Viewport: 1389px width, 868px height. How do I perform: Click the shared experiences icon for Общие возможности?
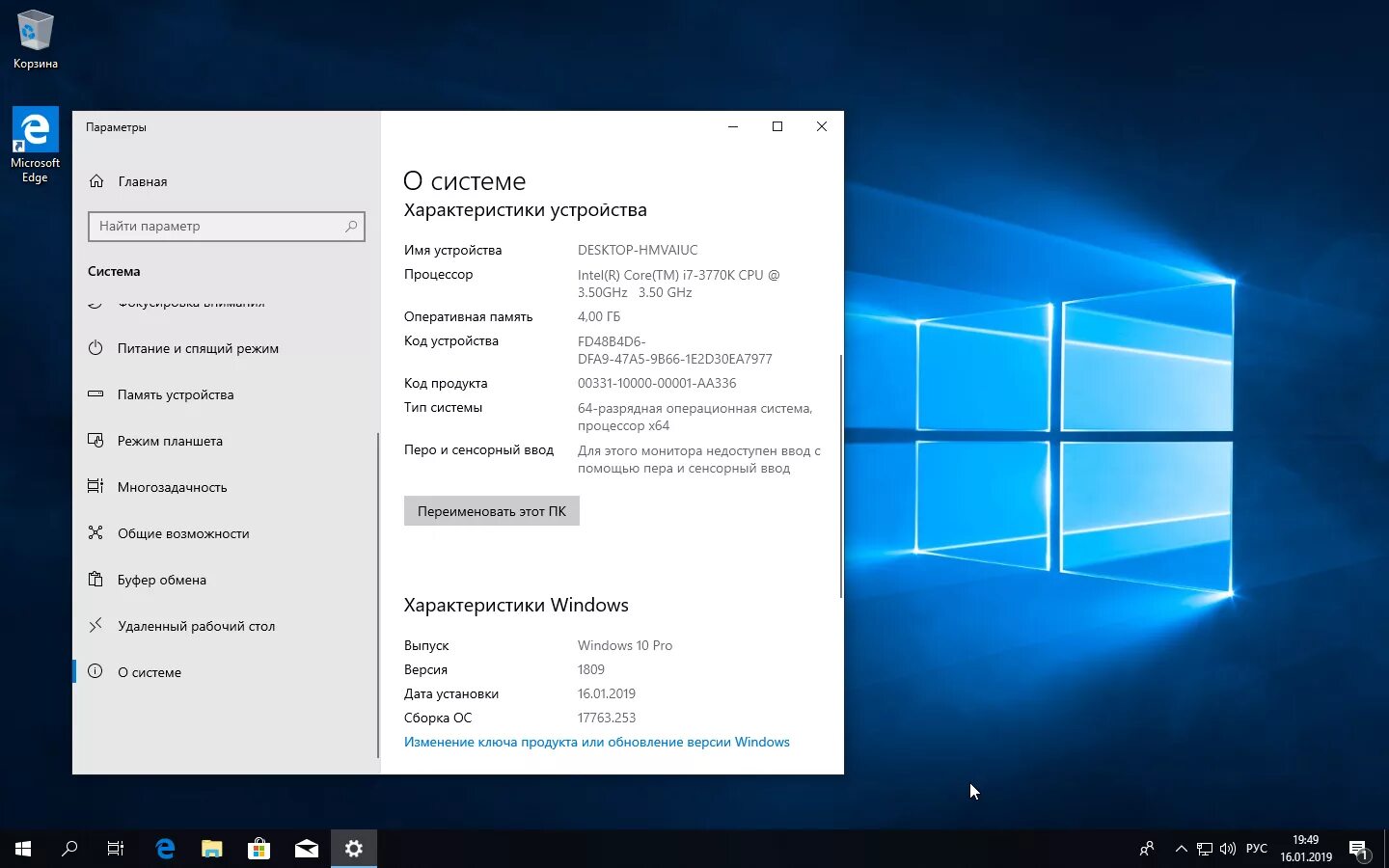pos(95,533)
